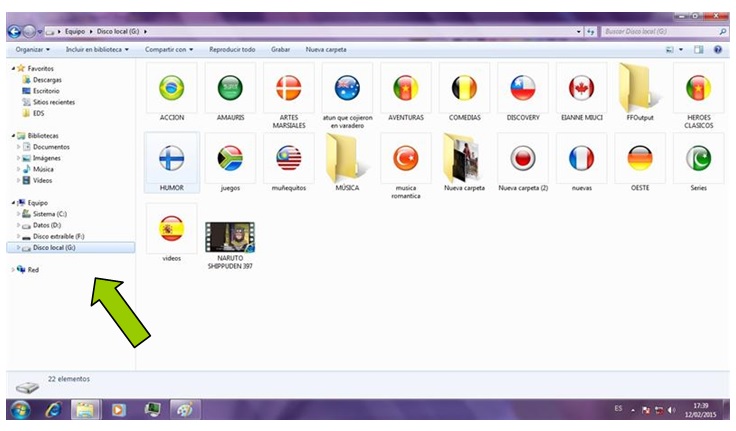736x431 pixels.
Task: Open the Organizar dropdown menu
Action: pyautogui.click(x=34, y=49)
